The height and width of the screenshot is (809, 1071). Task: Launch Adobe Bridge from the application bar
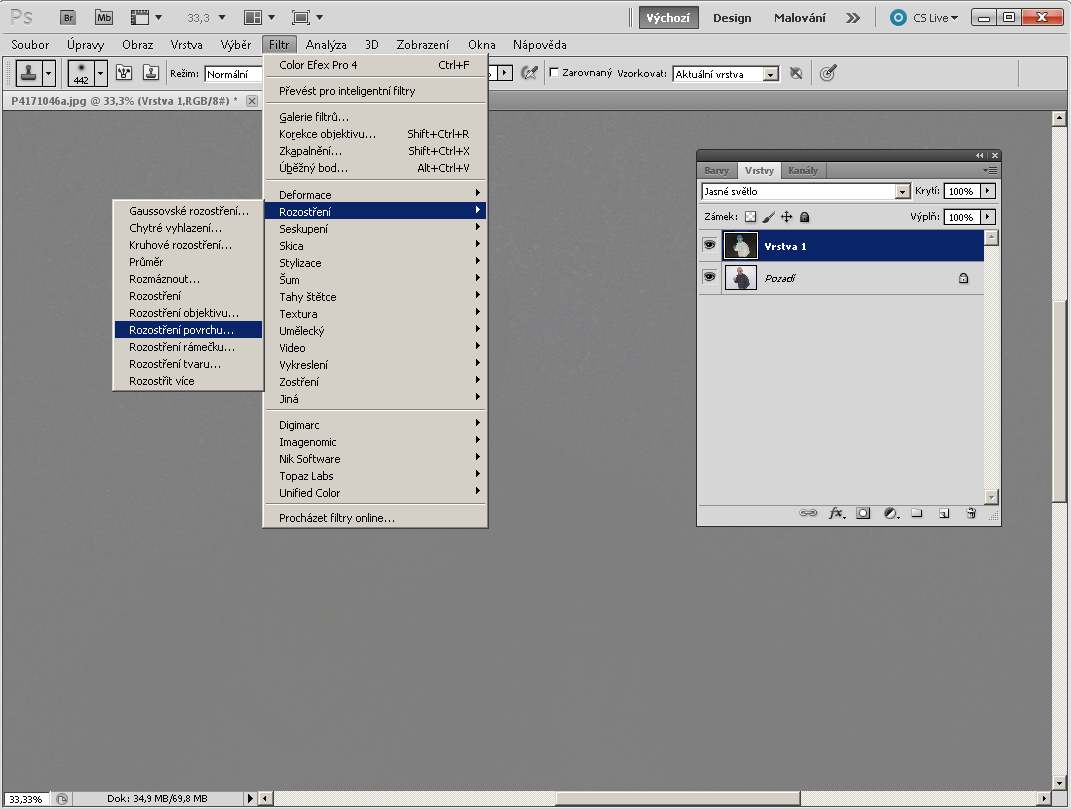[68, 17]
